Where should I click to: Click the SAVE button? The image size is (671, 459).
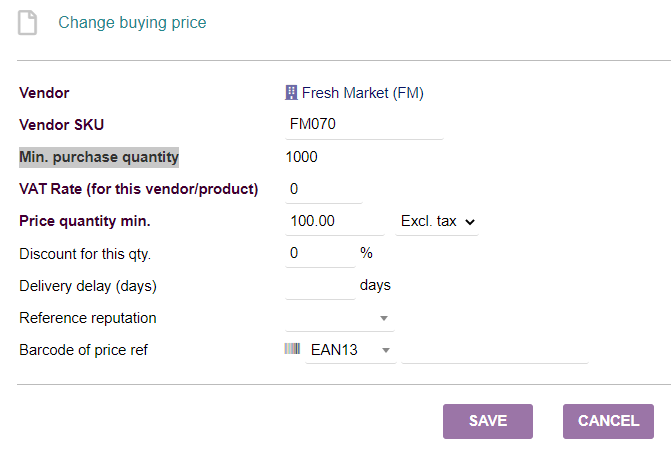click(x=488, y=421)
